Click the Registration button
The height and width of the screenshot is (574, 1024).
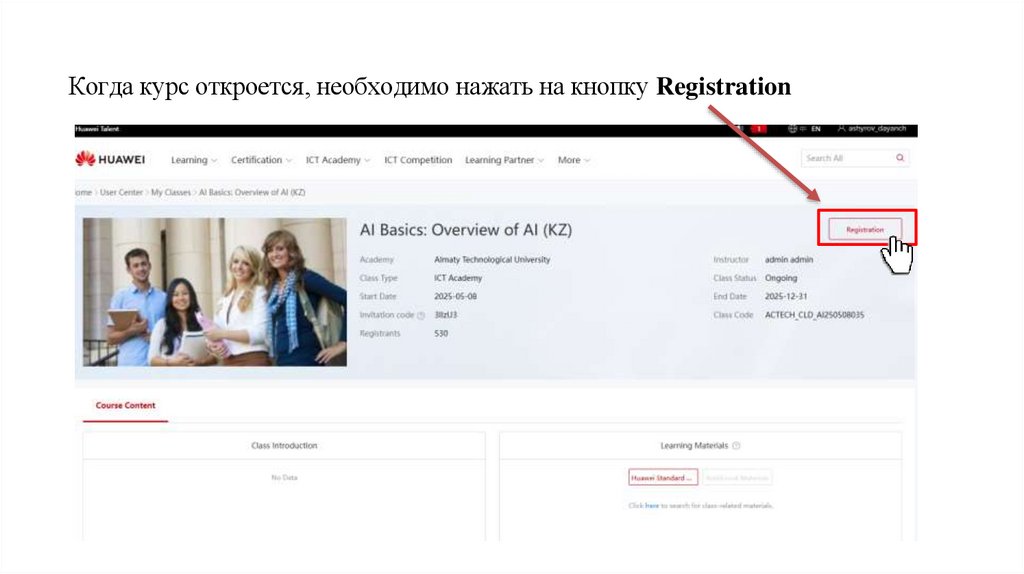coord(865,230)
